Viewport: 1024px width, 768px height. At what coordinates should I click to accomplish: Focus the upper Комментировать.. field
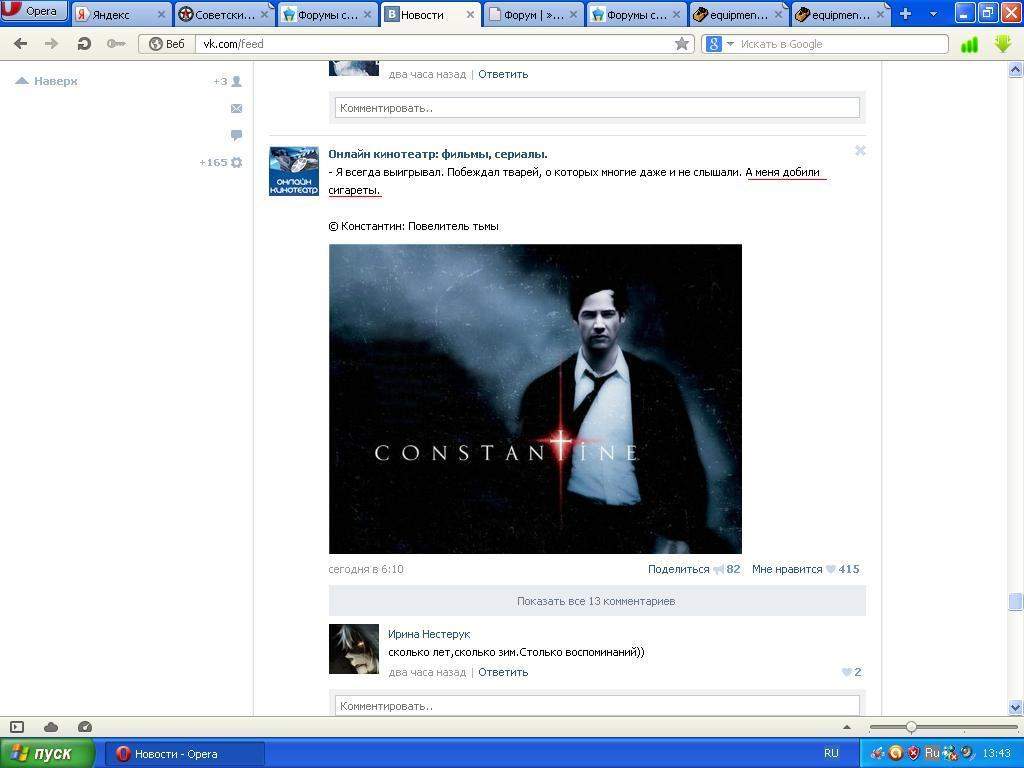point(597,108)
